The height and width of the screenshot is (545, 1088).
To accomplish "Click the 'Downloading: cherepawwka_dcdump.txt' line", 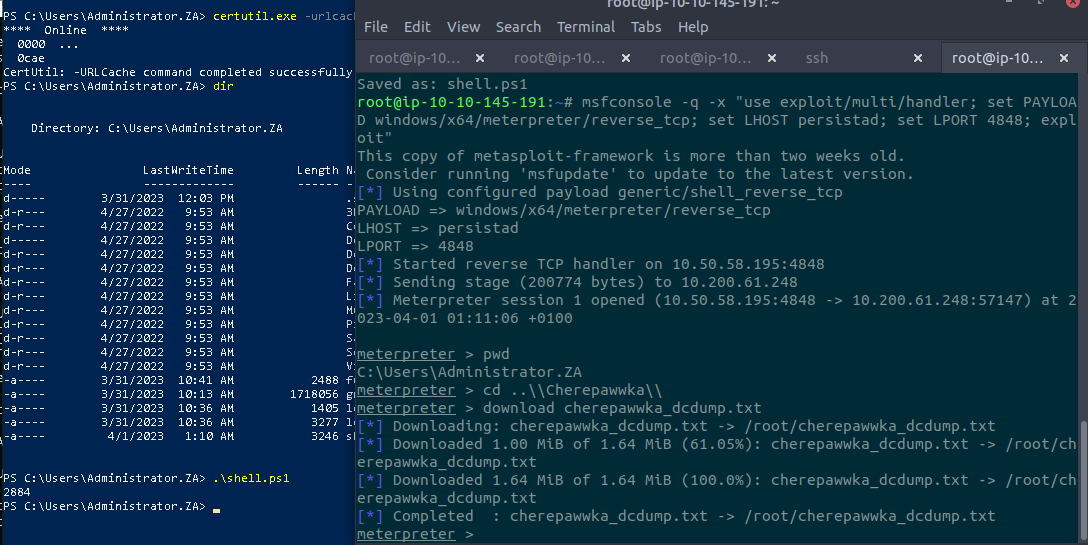I will (676, 426).
